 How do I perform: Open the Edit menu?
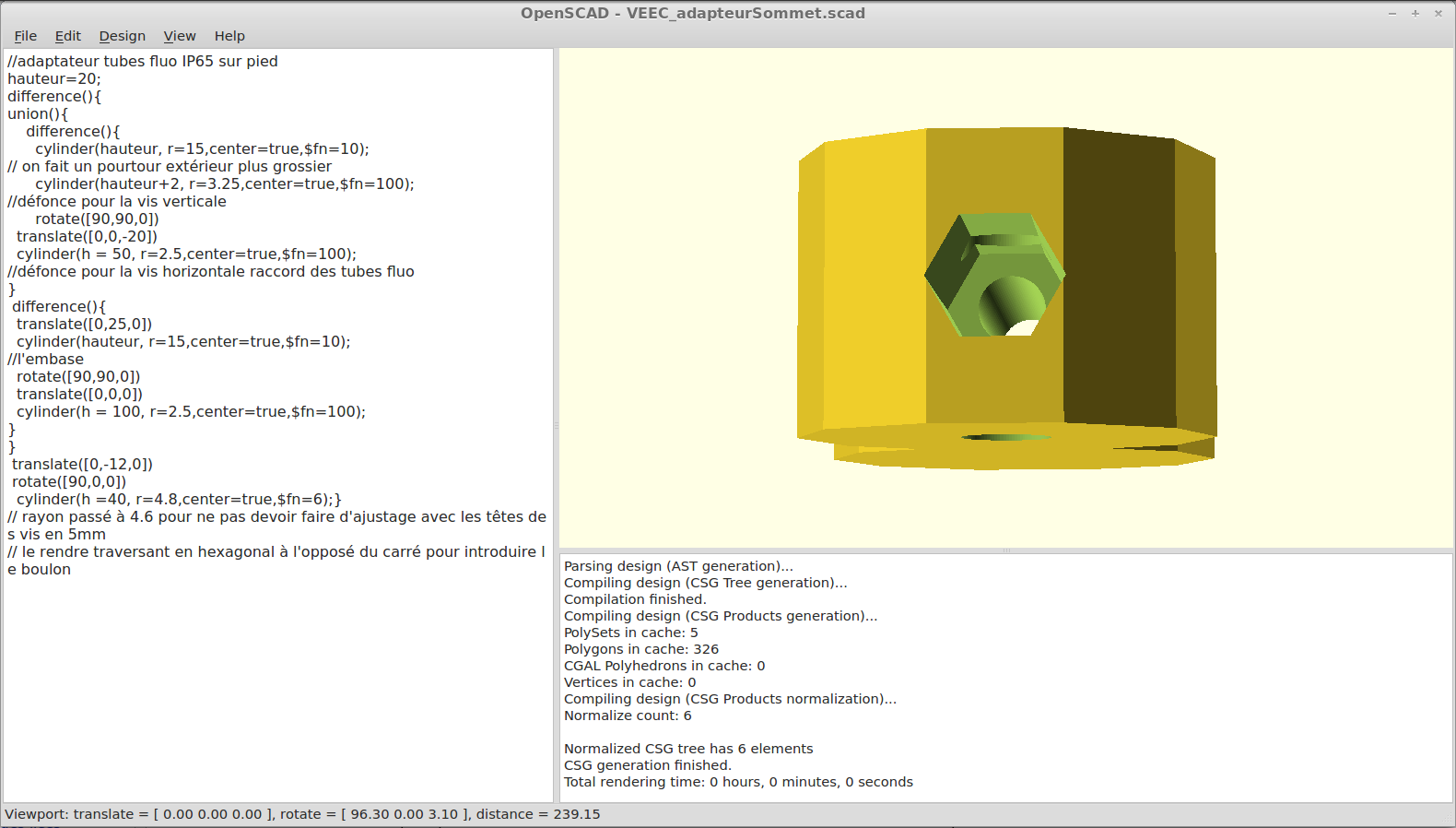point(67,36)
